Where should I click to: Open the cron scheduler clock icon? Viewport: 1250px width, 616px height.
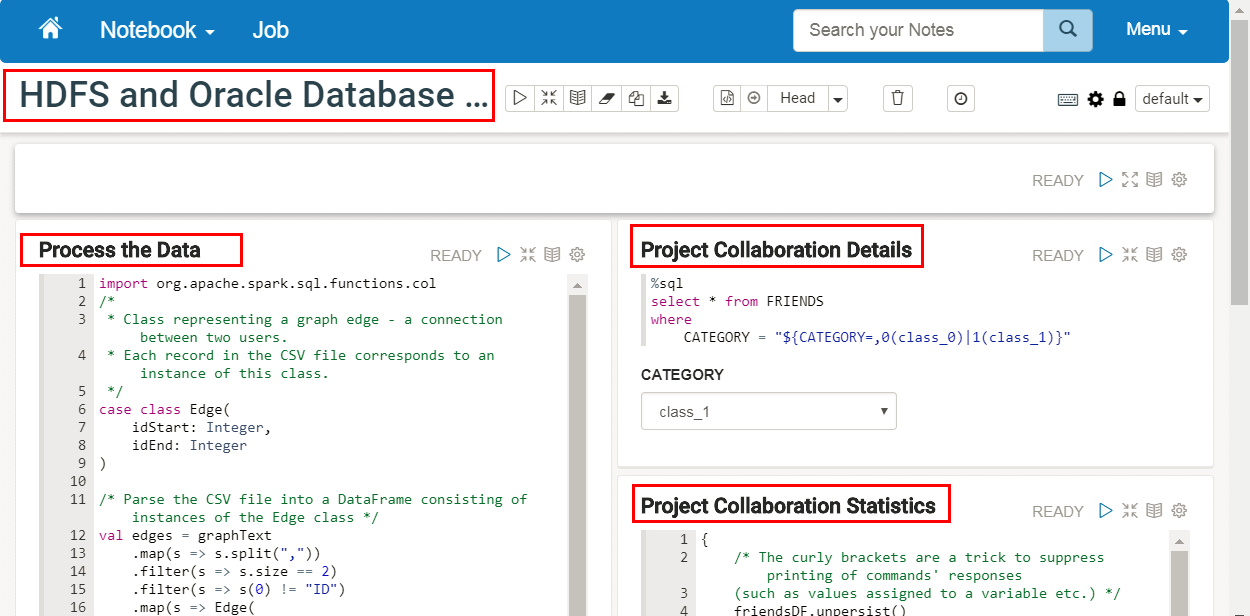960,98
